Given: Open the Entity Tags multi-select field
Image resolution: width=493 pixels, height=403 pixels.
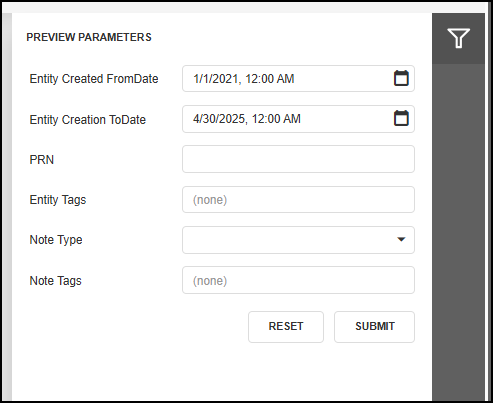Looking at the screenshot, I should [298, 200].
